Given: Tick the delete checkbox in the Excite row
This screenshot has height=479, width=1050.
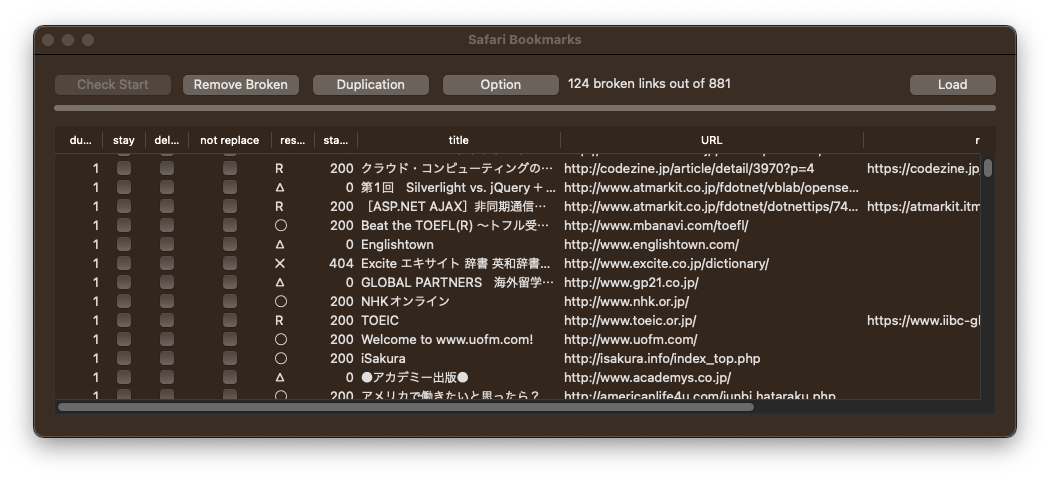Looking at the screenshot, I should 167,264.
